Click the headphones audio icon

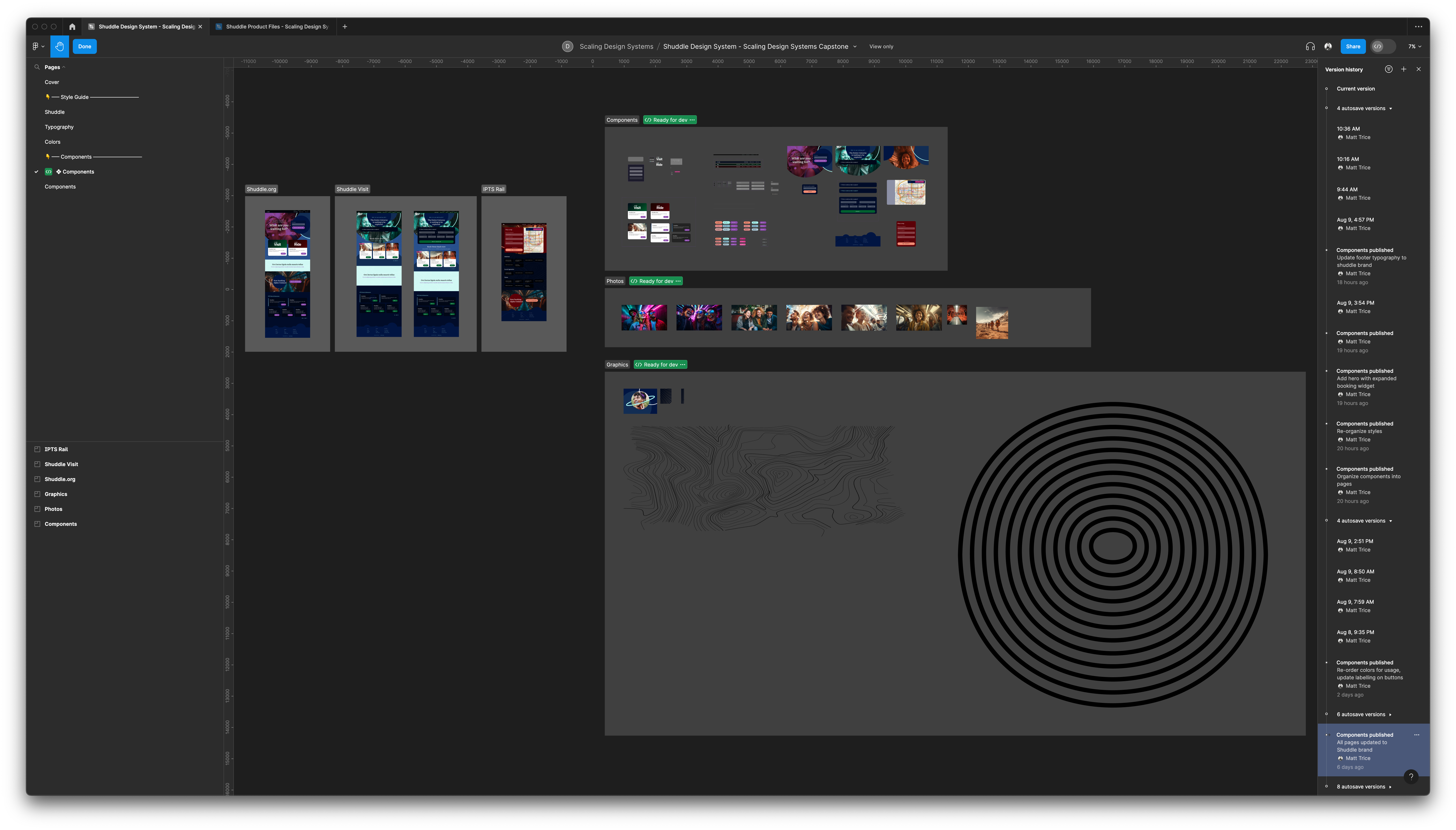pyautogui.click(x=1310, y=47)
